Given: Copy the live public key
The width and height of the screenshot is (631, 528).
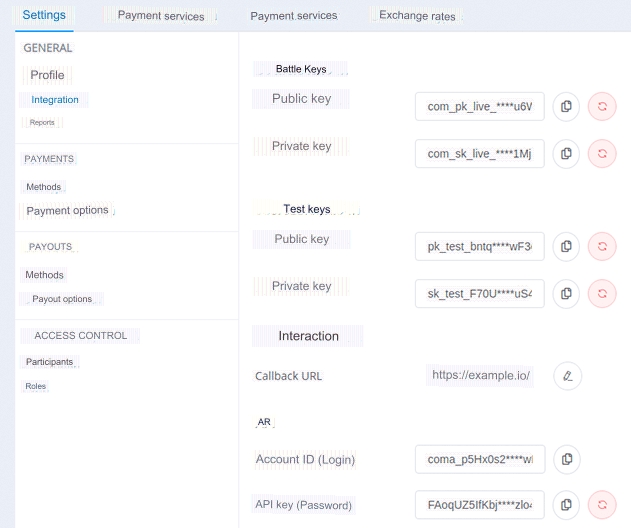Looking at the screenshot, I should click(x=566, y=106).
